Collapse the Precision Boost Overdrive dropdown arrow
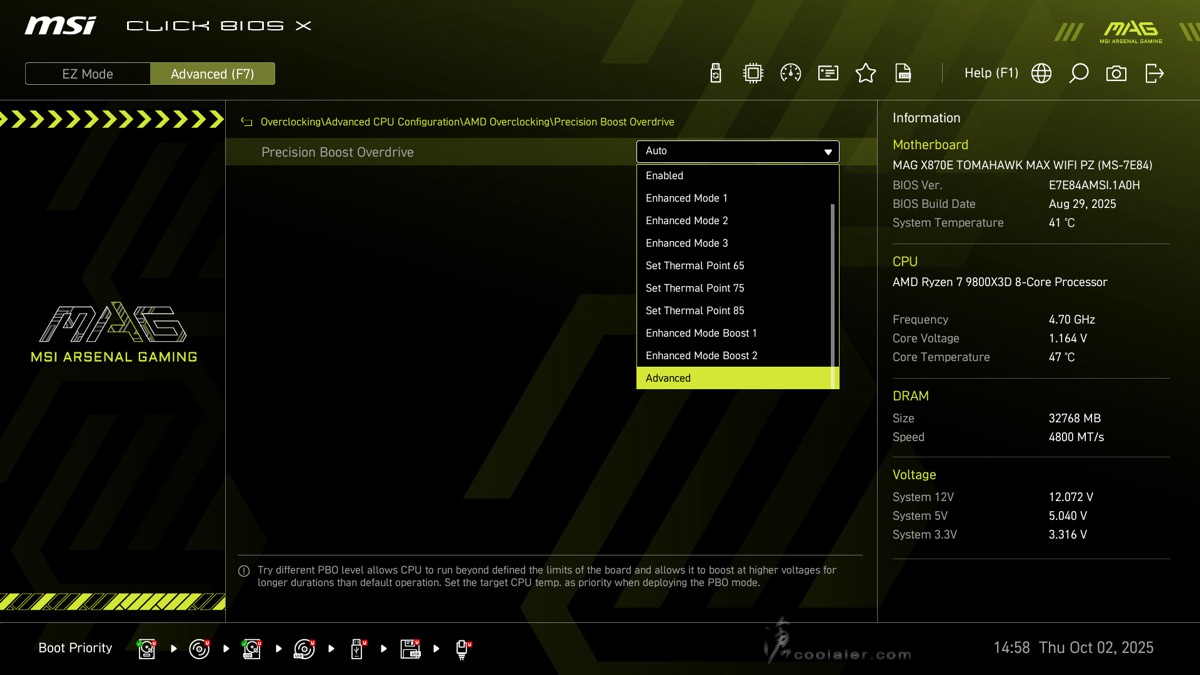This screenshot has height=675, width=1200. (x=828, y=152)
